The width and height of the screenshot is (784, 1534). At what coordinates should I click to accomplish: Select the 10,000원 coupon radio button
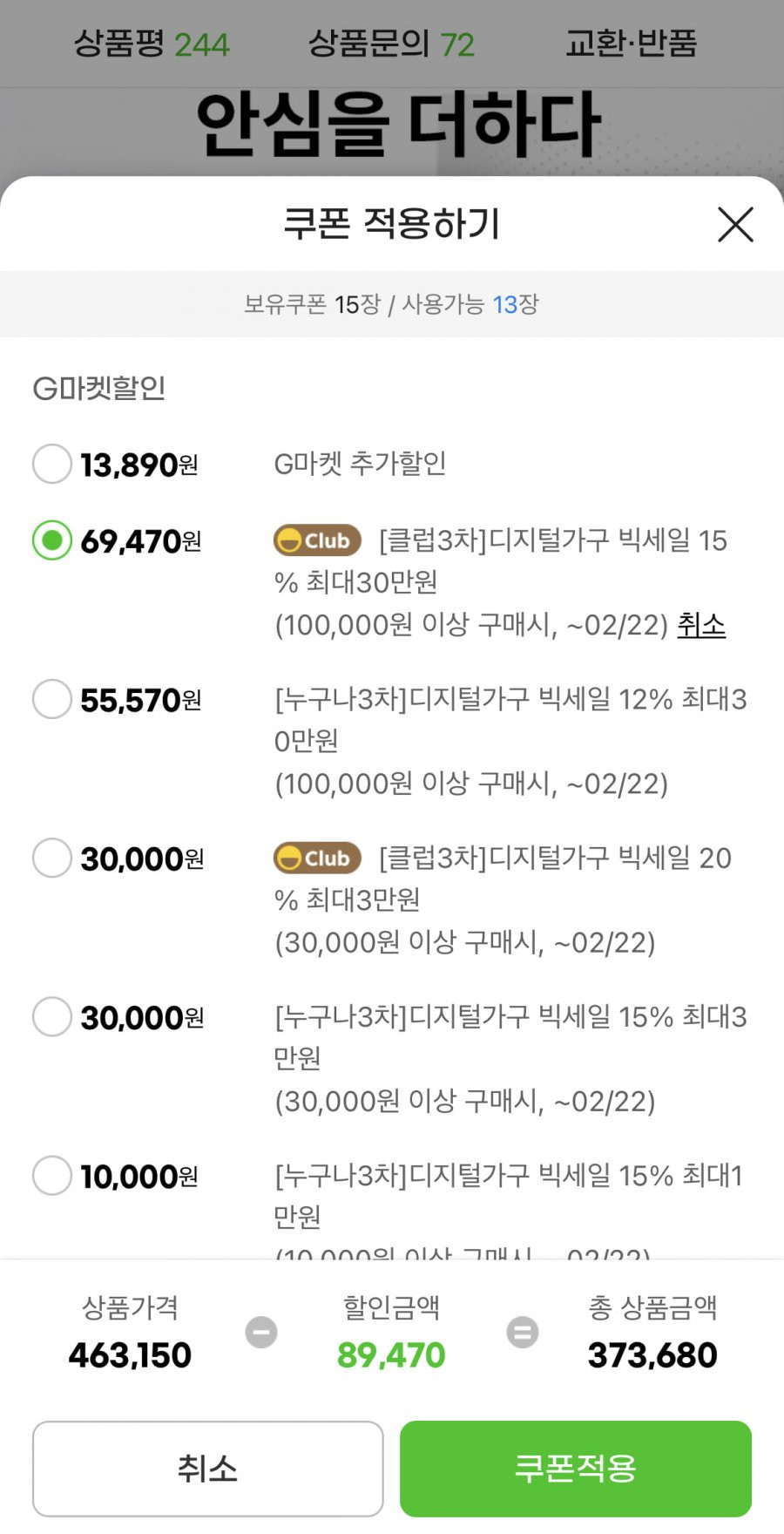(52, 1175)
